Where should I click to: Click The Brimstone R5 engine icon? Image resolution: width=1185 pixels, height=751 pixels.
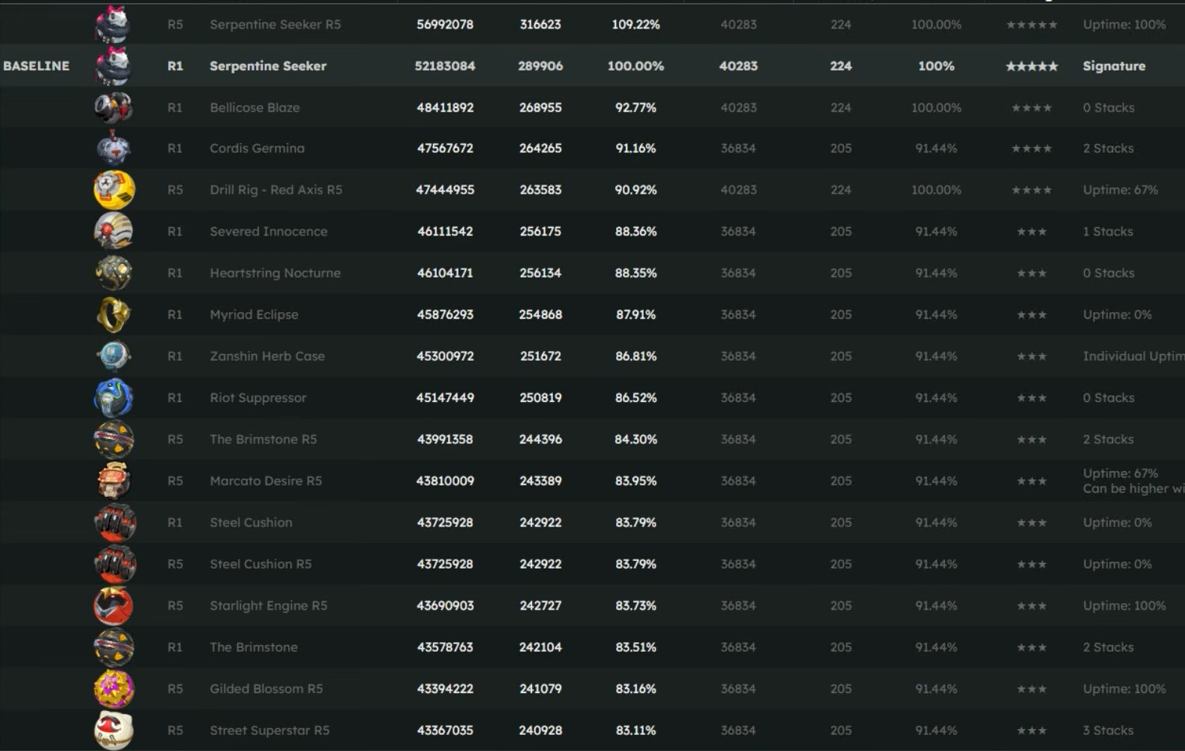(x=113, y=439)
